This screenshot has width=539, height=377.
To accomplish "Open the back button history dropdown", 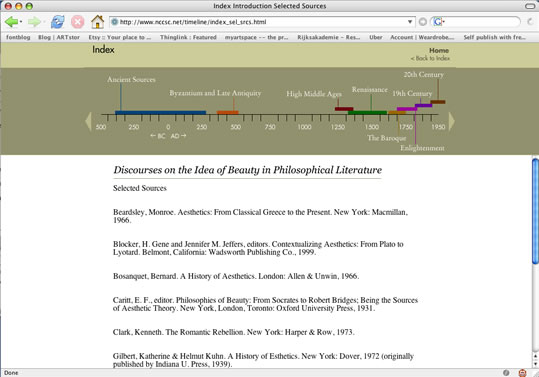I will click(21, 22).
